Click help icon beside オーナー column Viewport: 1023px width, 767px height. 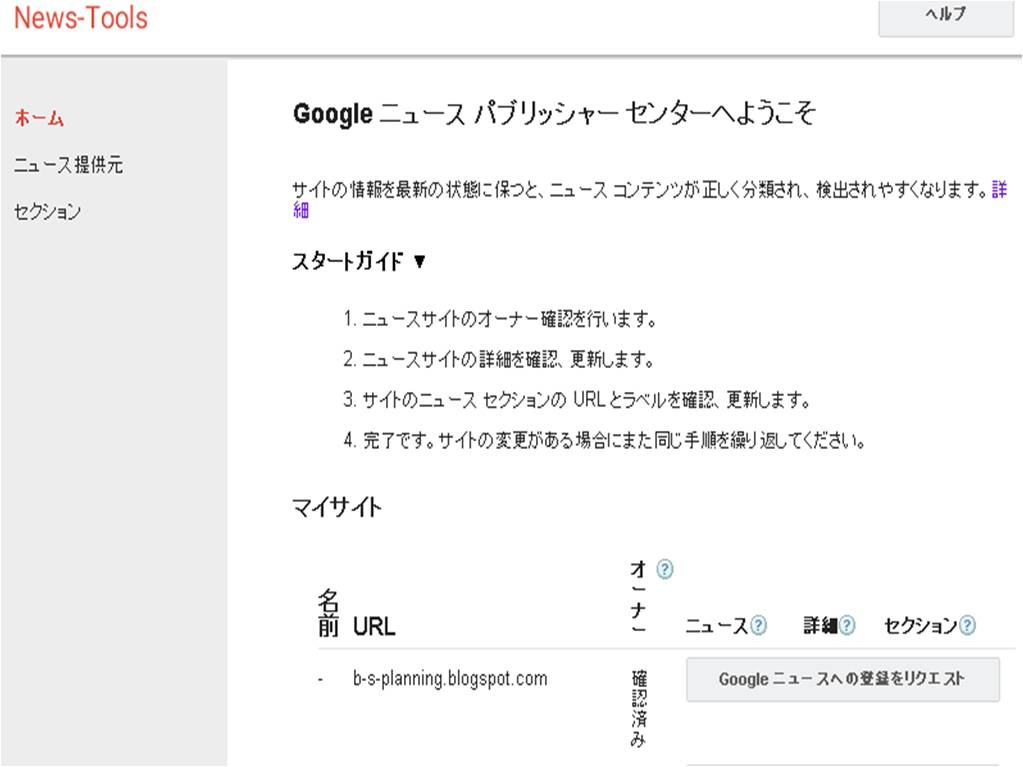(664, 569)
